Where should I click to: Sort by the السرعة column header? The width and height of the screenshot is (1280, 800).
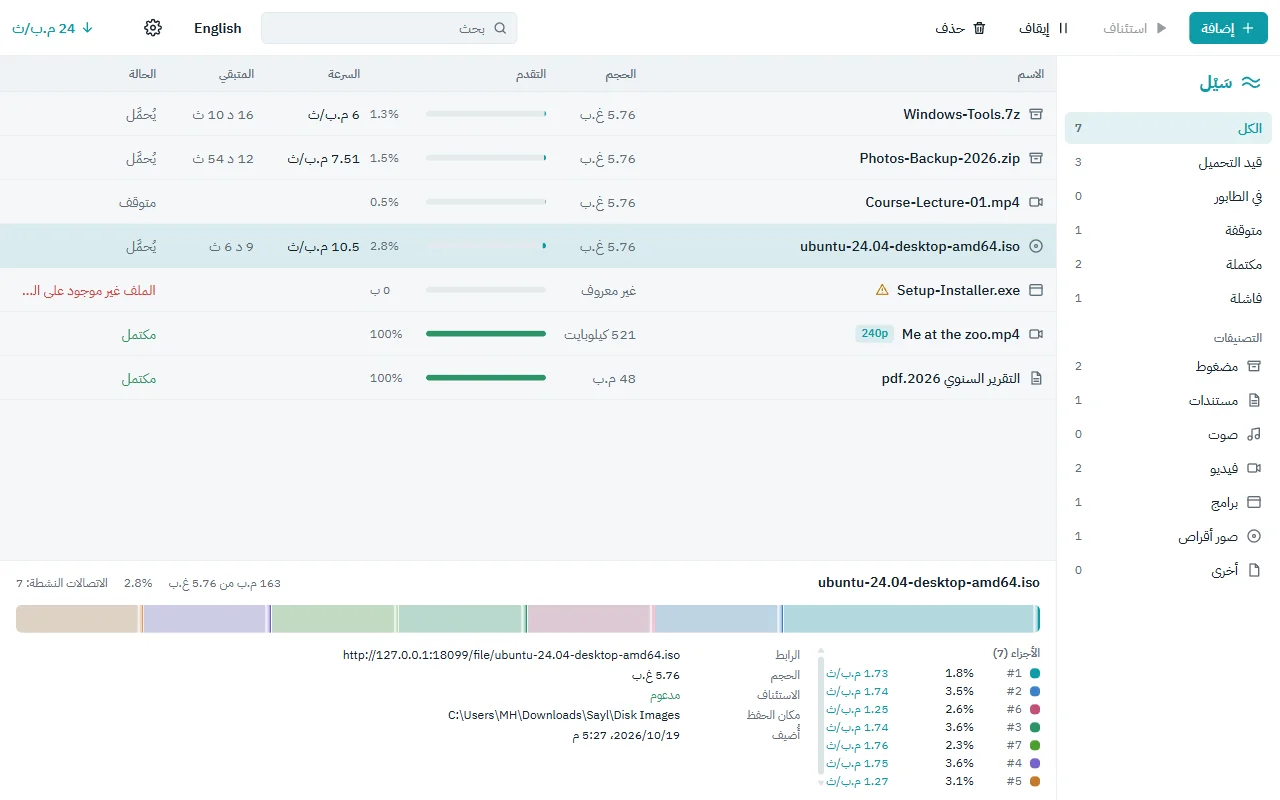pos(344,74)
